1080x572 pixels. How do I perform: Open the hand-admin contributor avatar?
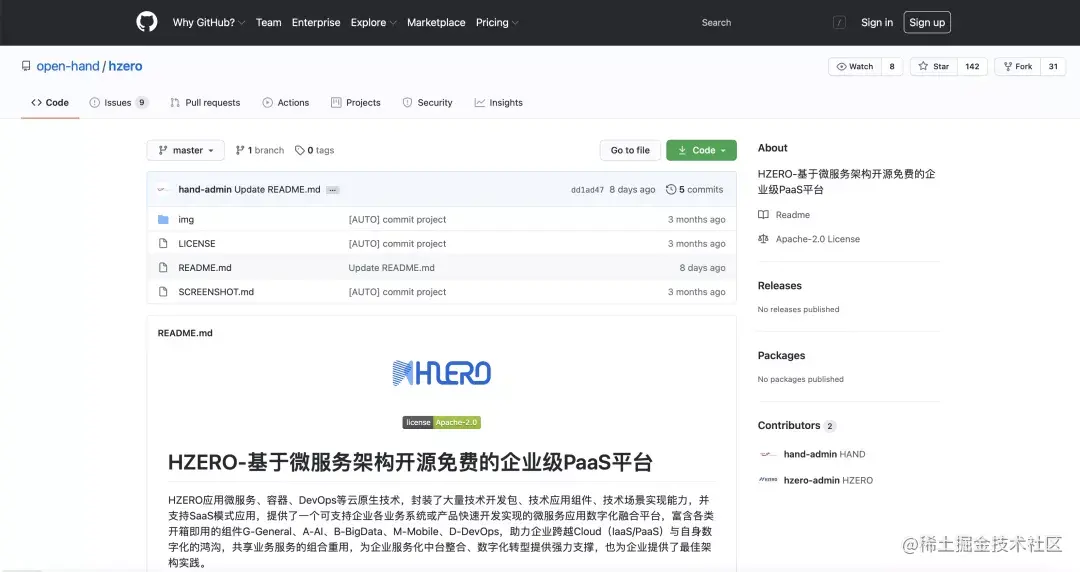[768, 454]
